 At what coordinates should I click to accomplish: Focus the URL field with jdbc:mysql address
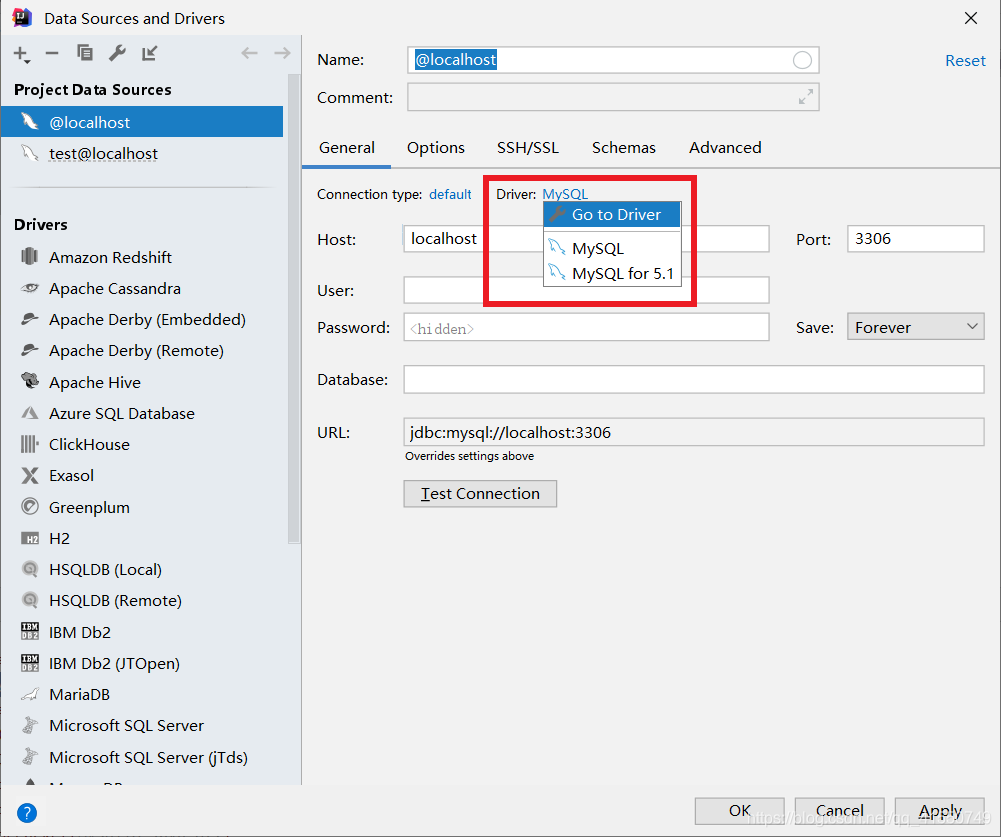coord(693,432)
